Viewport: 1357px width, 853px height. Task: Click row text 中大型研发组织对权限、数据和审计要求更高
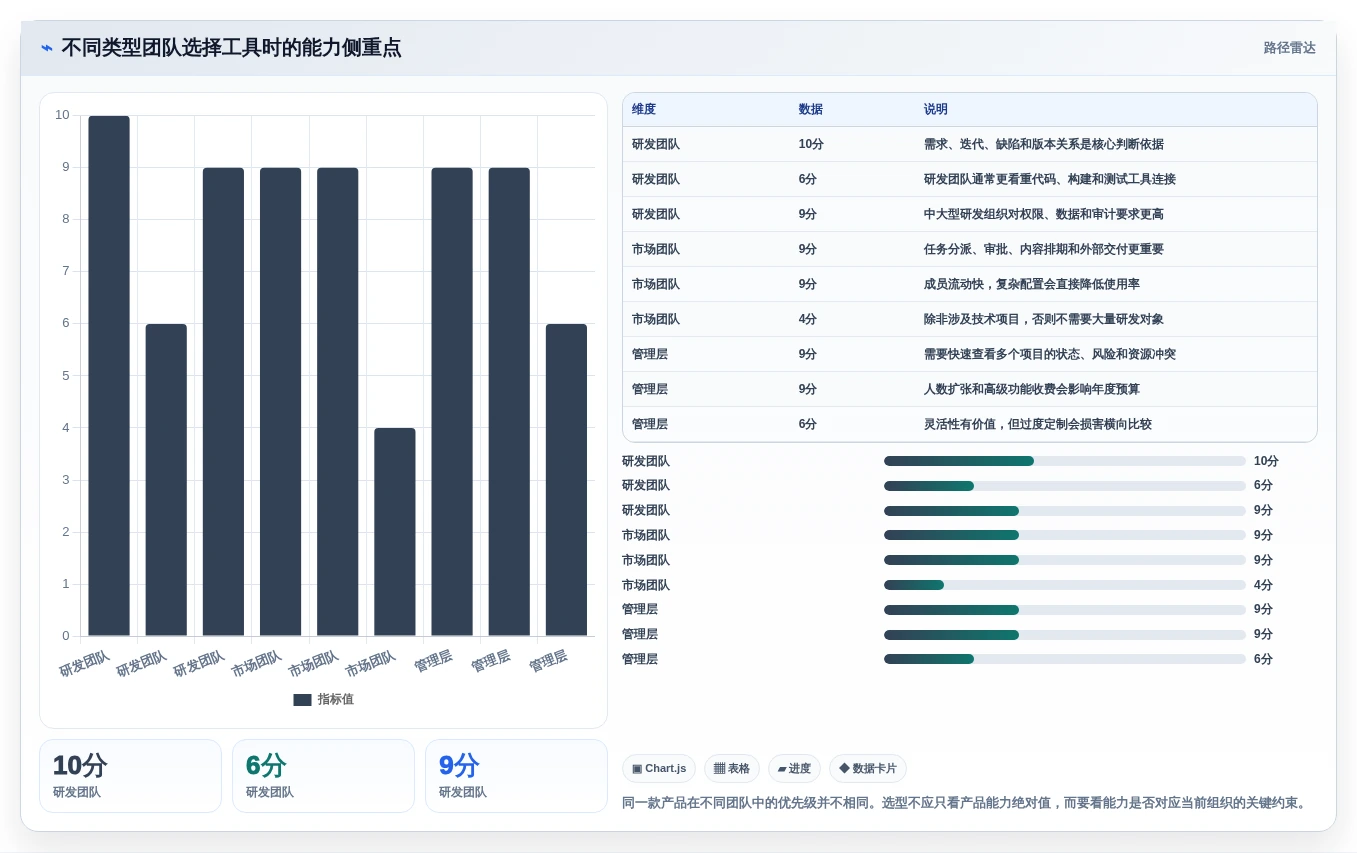coord(1044,215)
